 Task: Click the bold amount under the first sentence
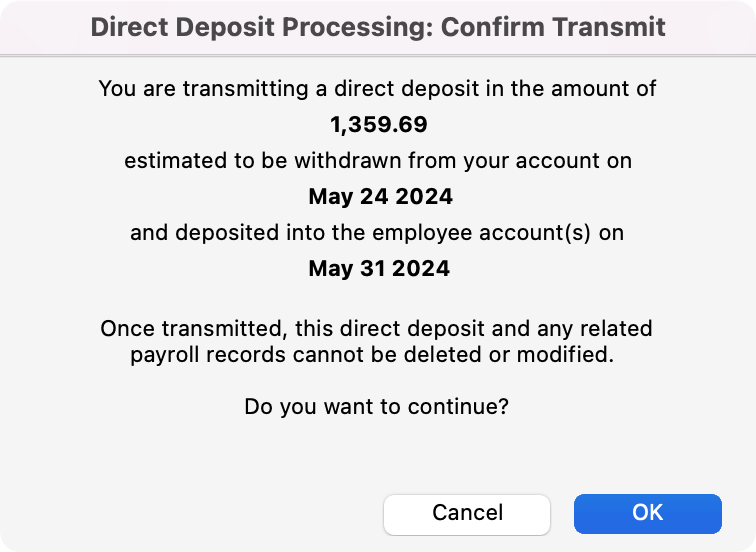point(378,125)
